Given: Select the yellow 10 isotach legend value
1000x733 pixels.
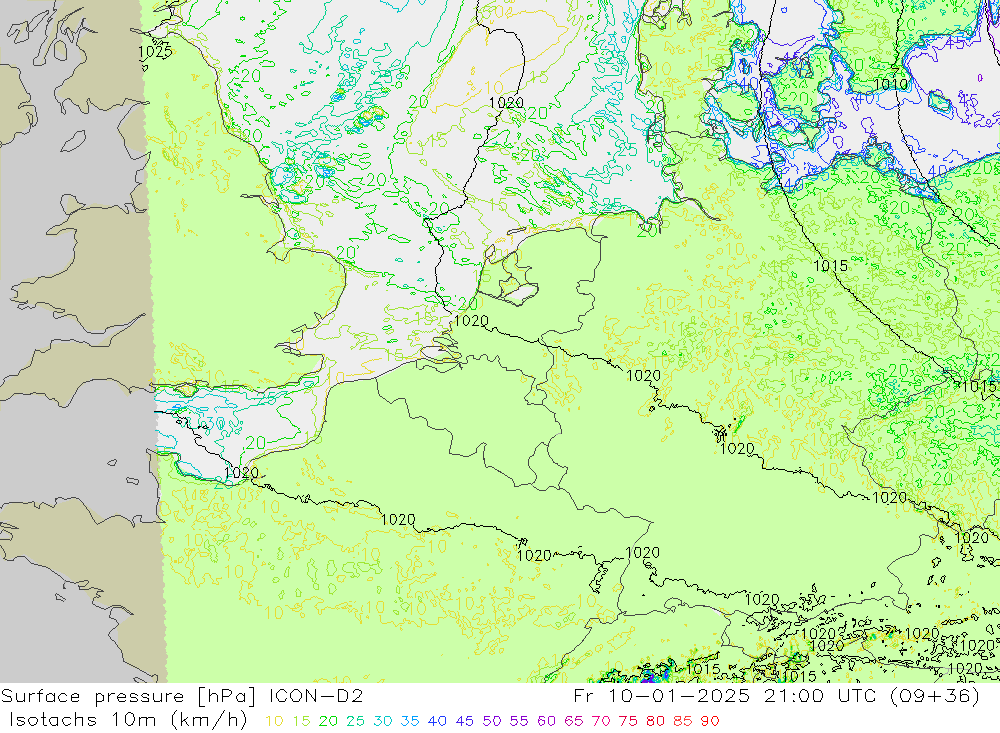Looking at the screenshot, I should coord(274,721).
